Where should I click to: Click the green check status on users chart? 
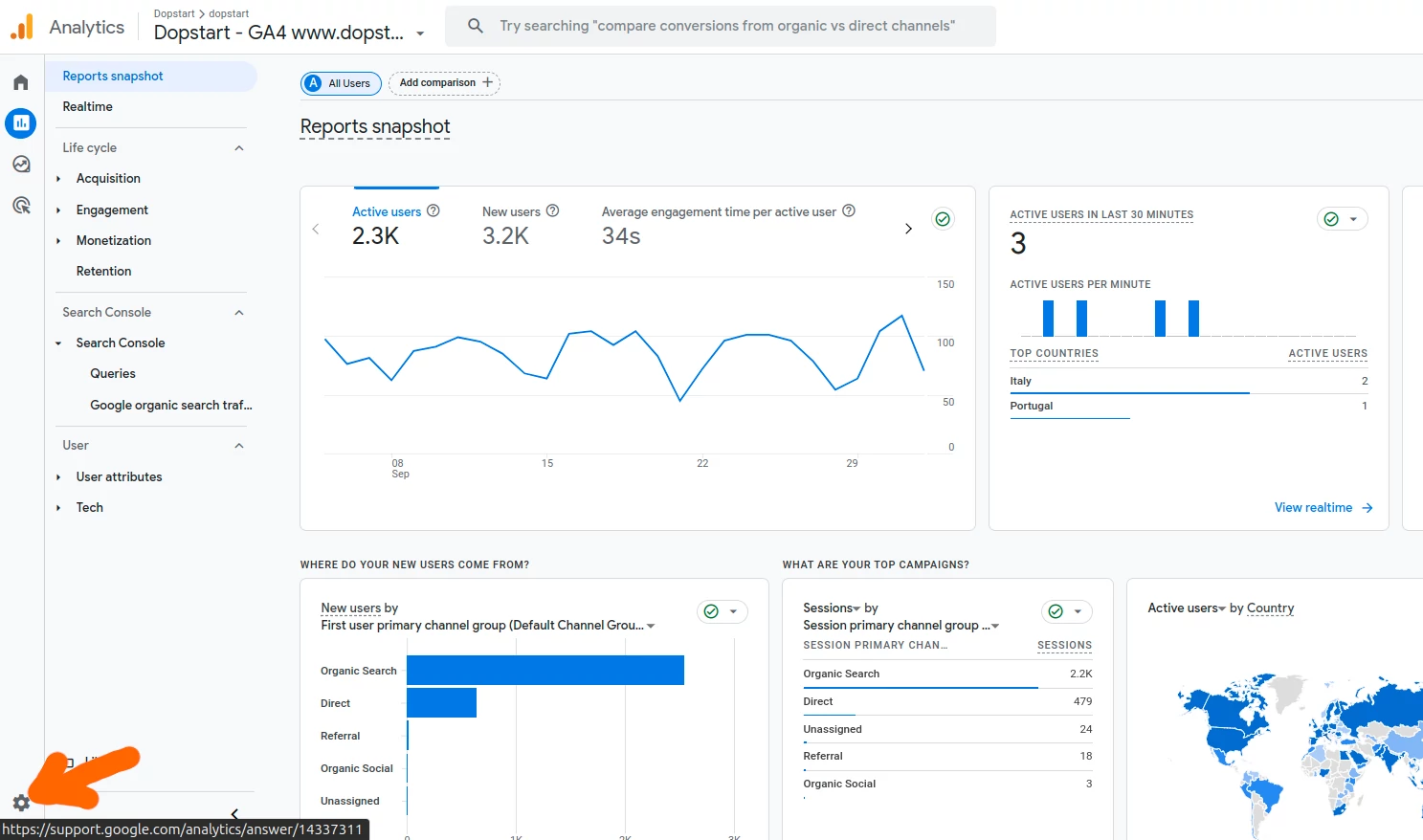(x=943, y=219)
